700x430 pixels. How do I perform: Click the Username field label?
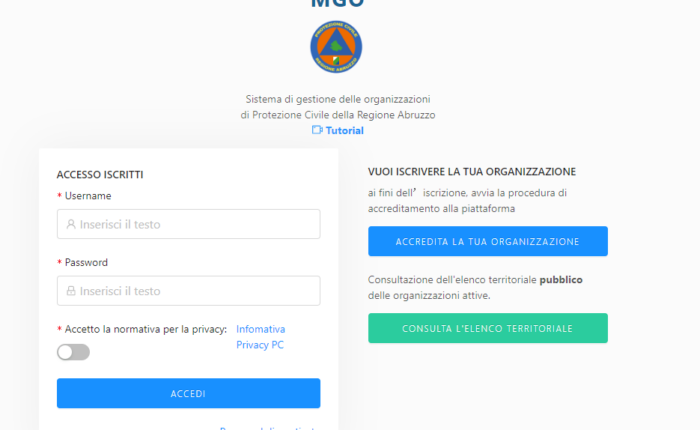(x=88, y=196)
